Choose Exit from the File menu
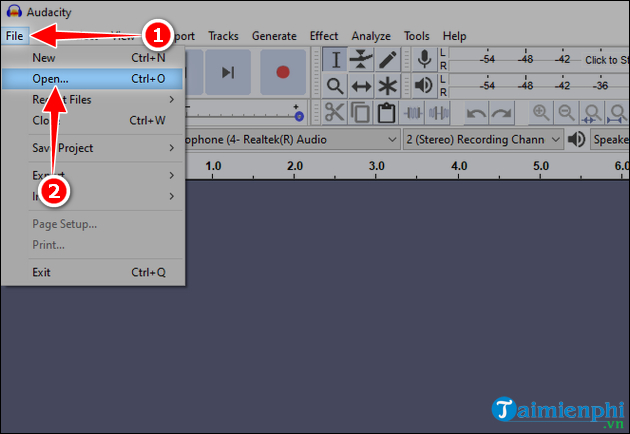 click(x=92, y=272)
